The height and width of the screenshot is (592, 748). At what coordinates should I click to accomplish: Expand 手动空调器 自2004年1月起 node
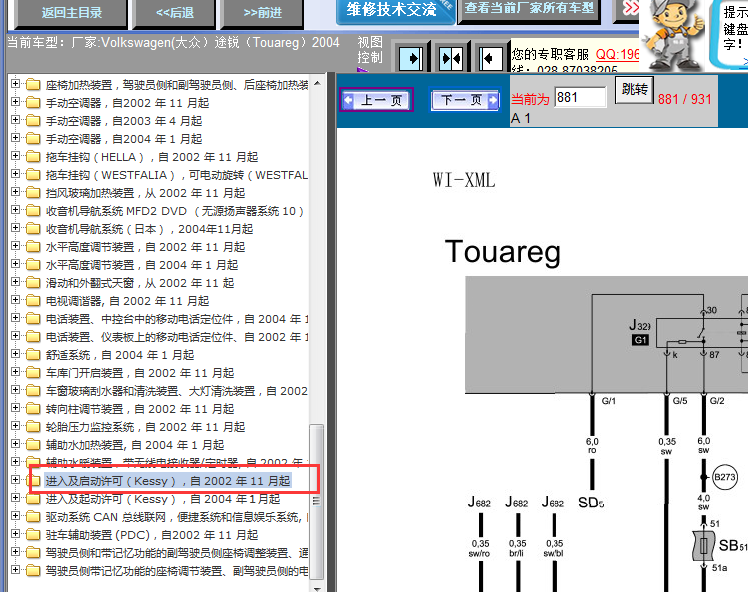pyautogui.click(x=15, y=138)
